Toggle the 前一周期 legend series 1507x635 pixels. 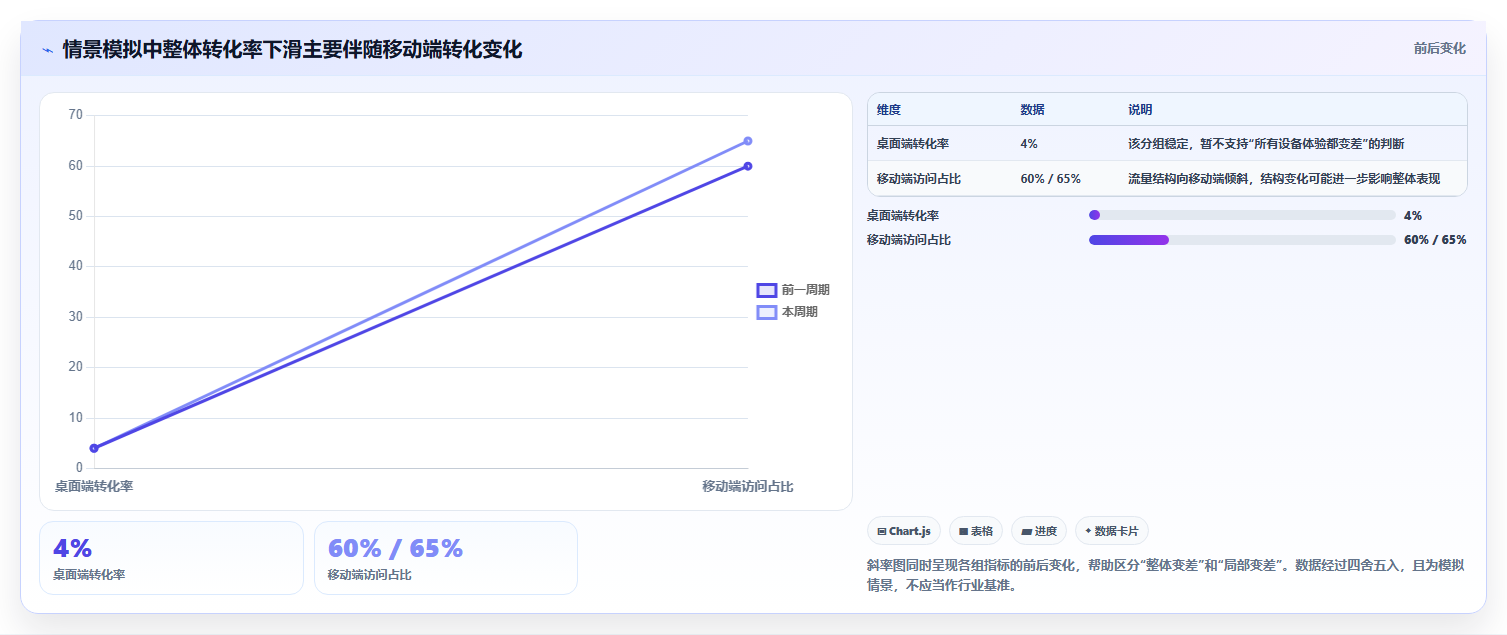point(793,290)
